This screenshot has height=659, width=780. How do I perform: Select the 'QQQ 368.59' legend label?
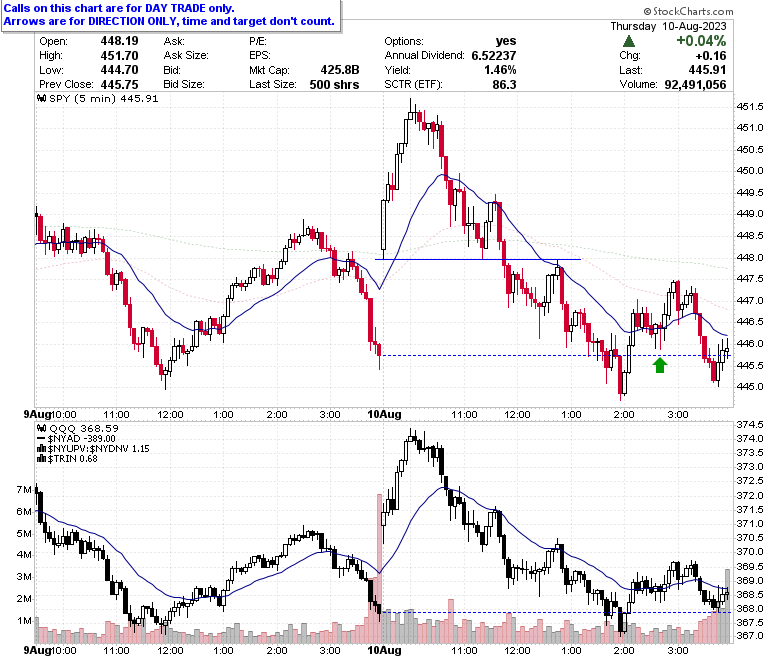[x=84, y=428]
